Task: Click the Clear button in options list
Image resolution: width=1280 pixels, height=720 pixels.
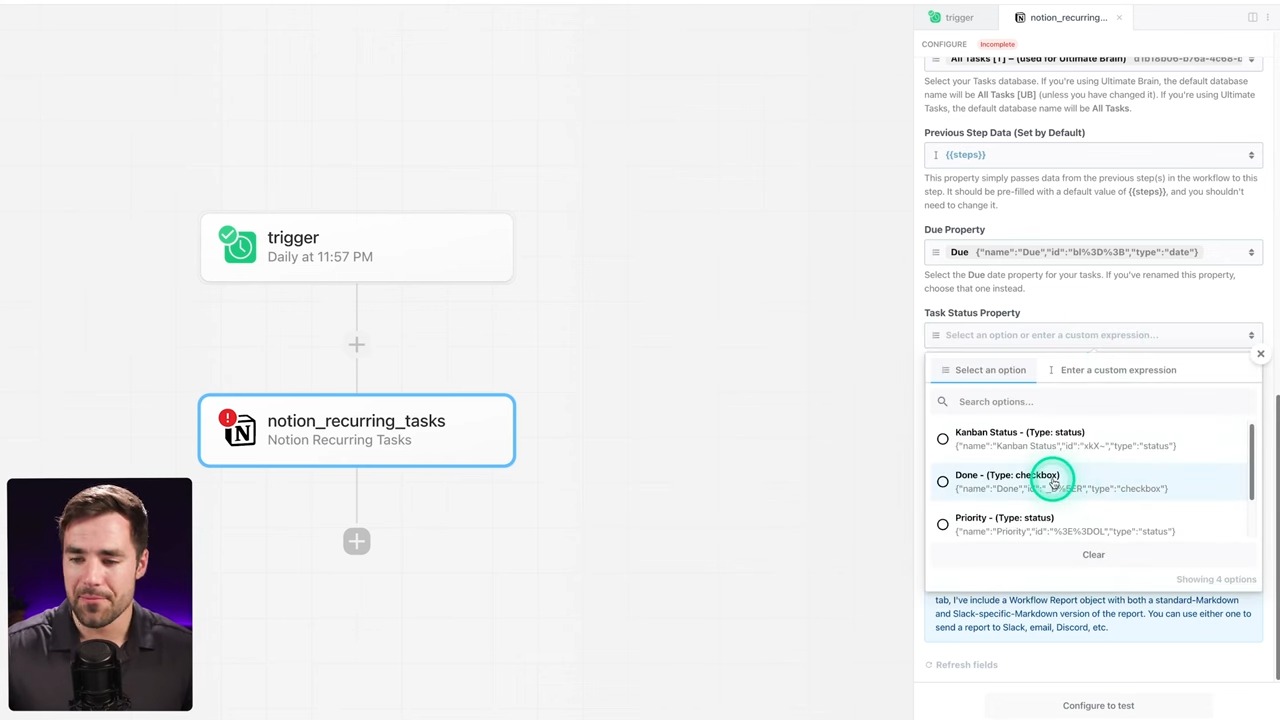Action: (x=1093, y=555)
